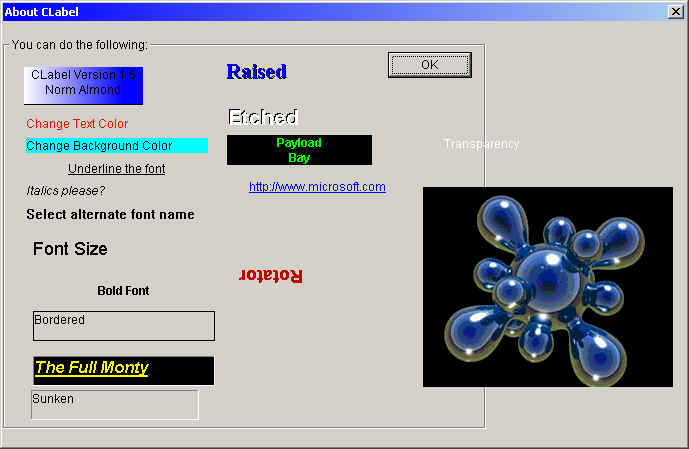
Task: Click the Font Size label
Action: pos(70,249)
